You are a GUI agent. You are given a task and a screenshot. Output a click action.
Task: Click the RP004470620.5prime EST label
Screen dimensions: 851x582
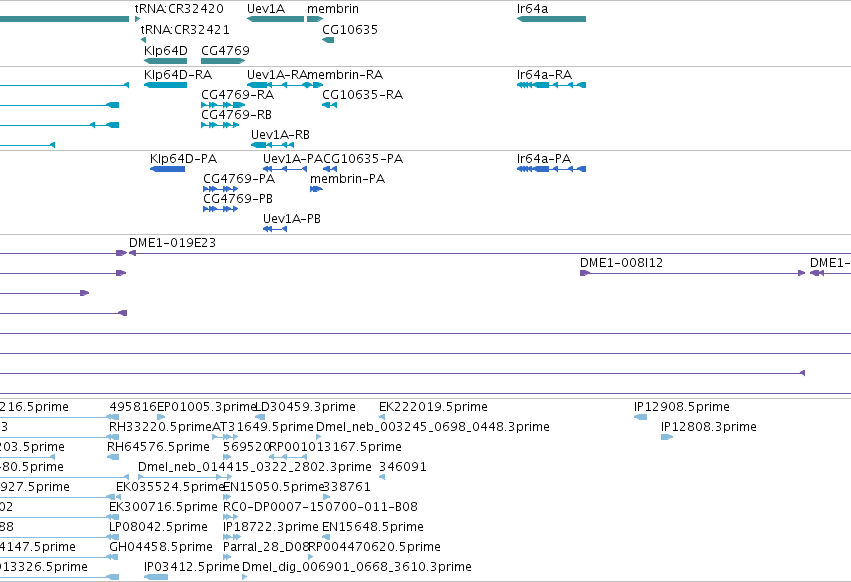[374, 547]
